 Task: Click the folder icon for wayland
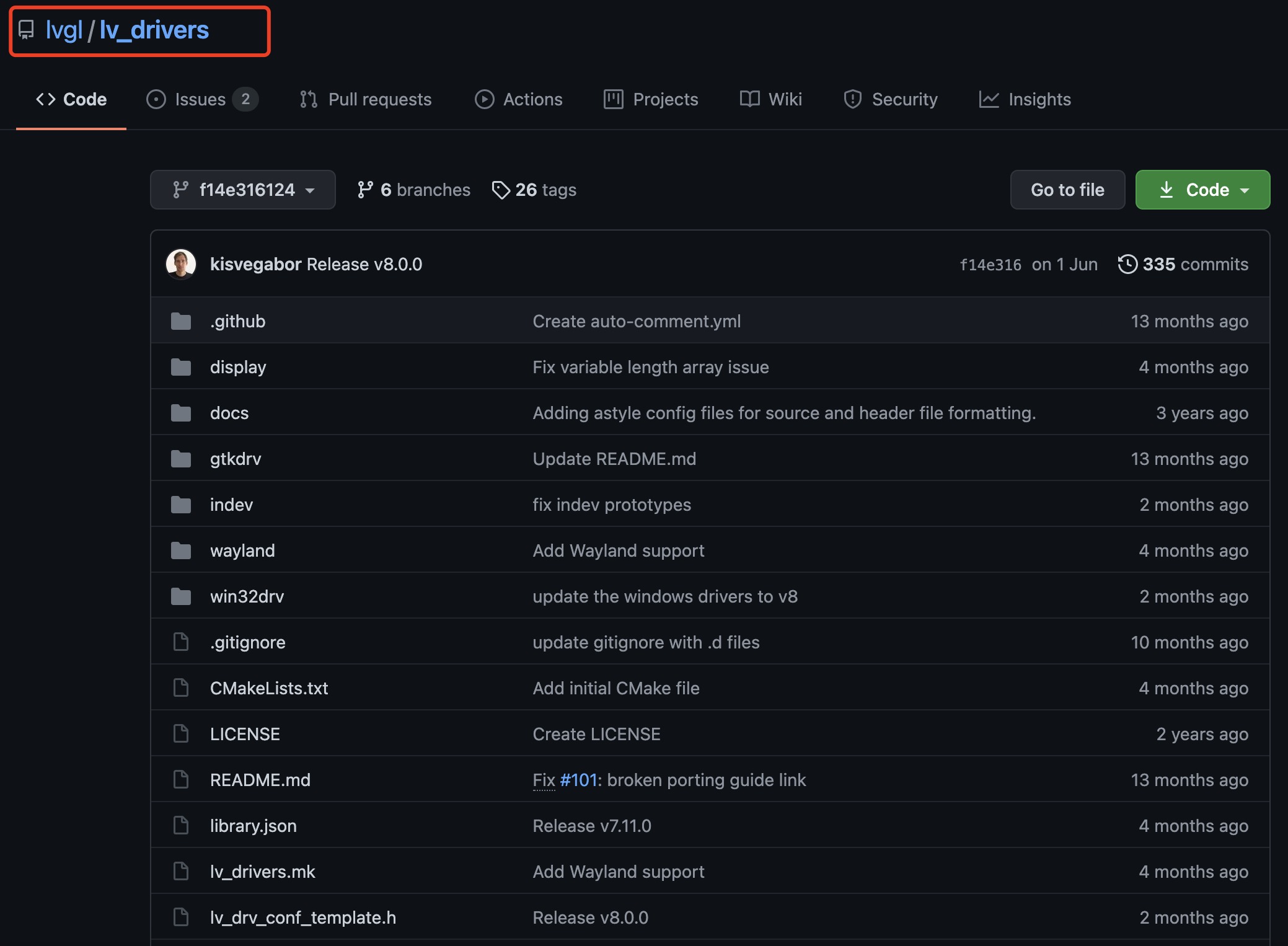point(181,550)
